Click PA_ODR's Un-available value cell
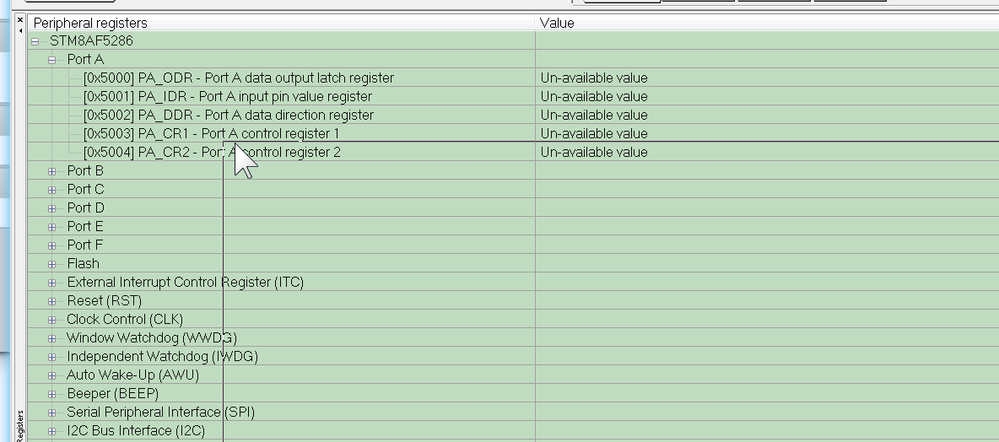The height and width of the screenshot is (442, 999). tap(594, 78)
